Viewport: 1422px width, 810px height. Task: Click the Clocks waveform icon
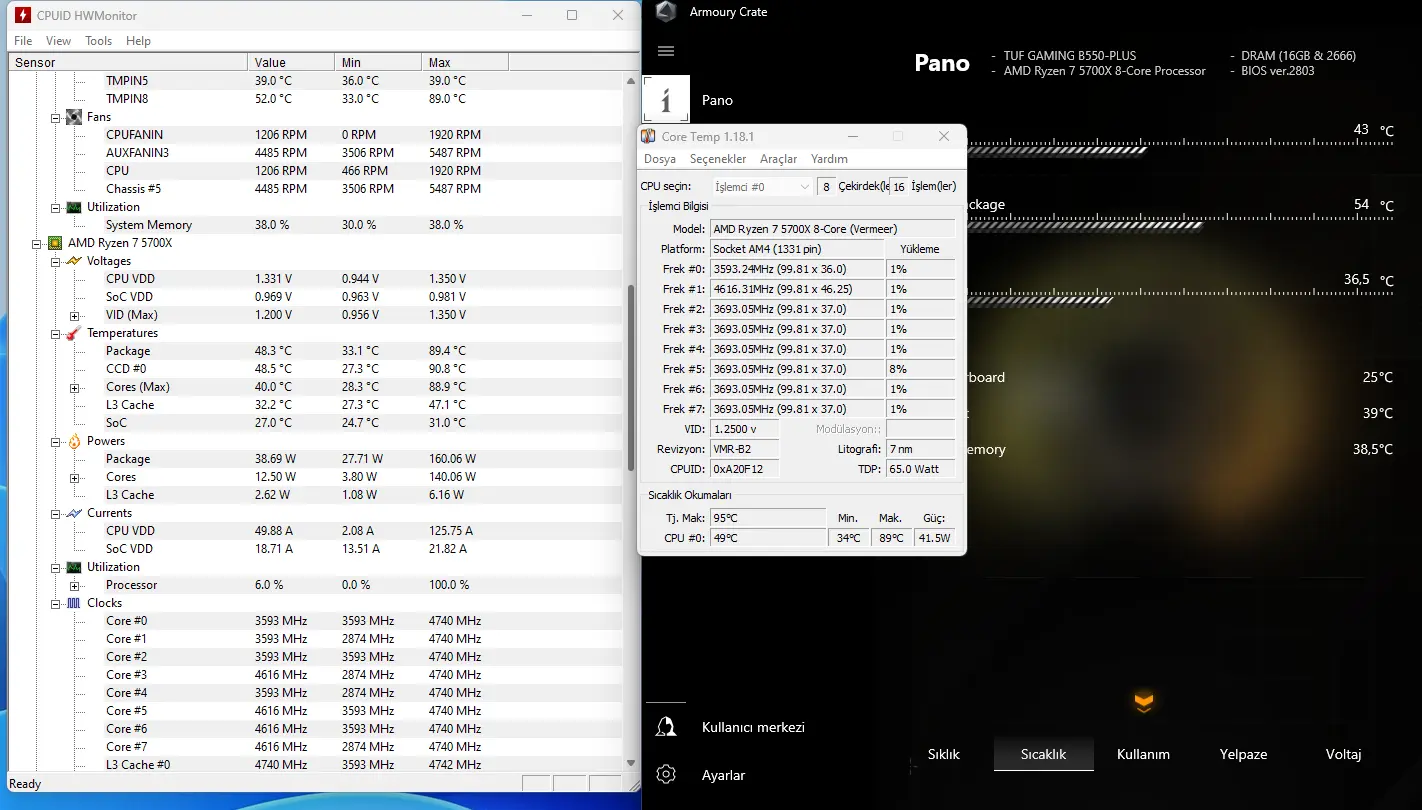tap(74, 603)
